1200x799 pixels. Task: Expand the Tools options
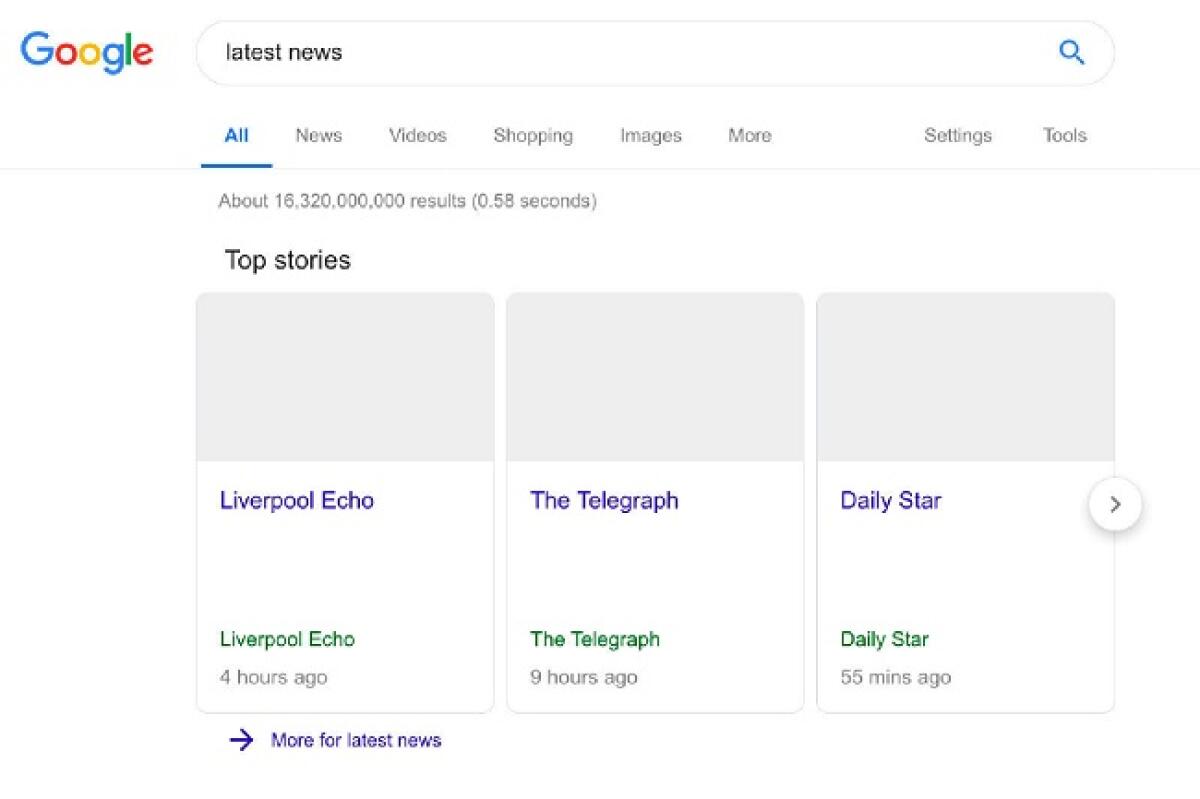tap(1063, 135)
